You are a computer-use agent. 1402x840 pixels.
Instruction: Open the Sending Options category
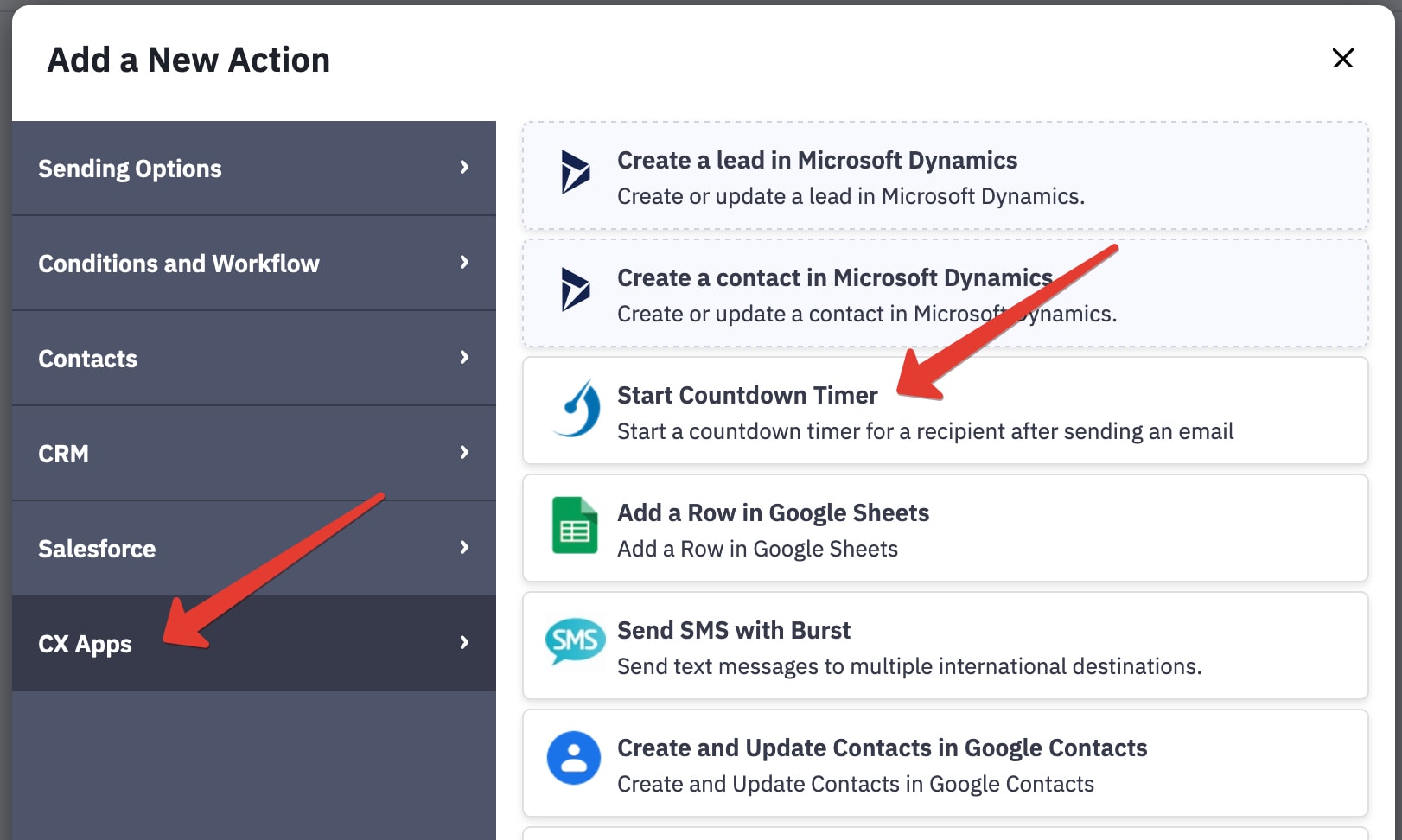pyautogui.click(x=254, y=168)
